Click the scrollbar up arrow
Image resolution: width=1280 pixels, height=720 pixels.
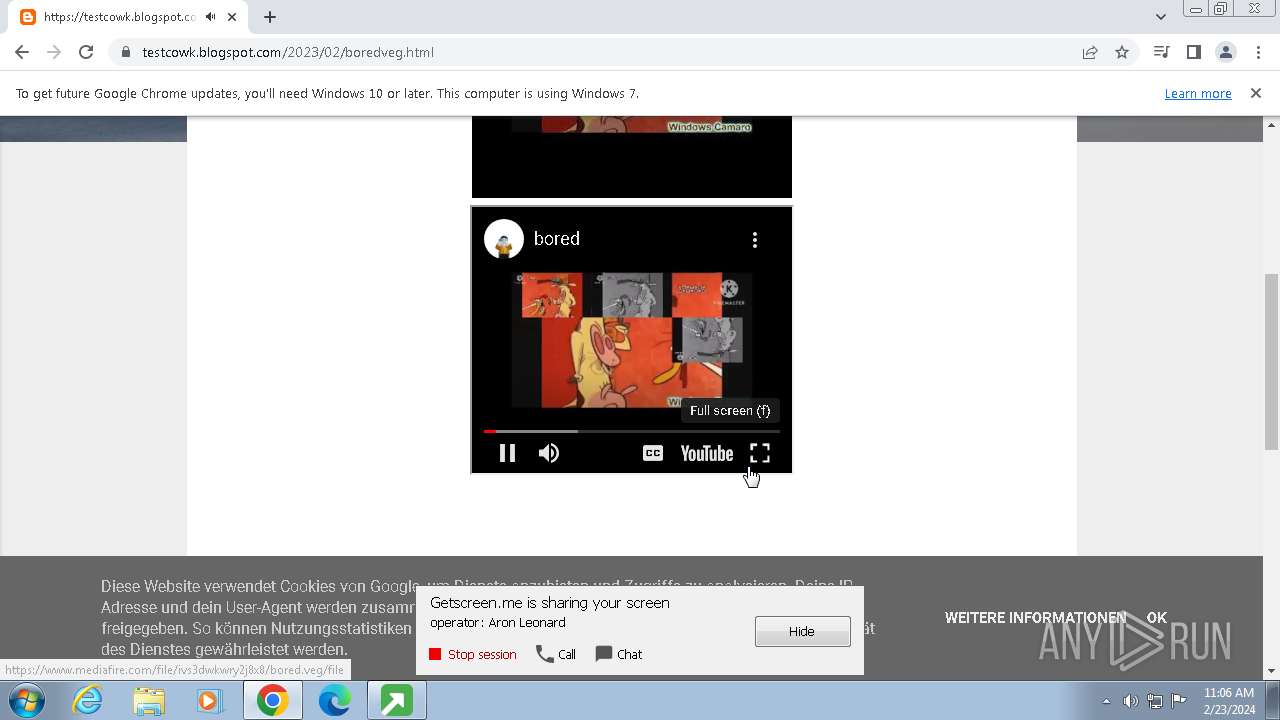1272,124
